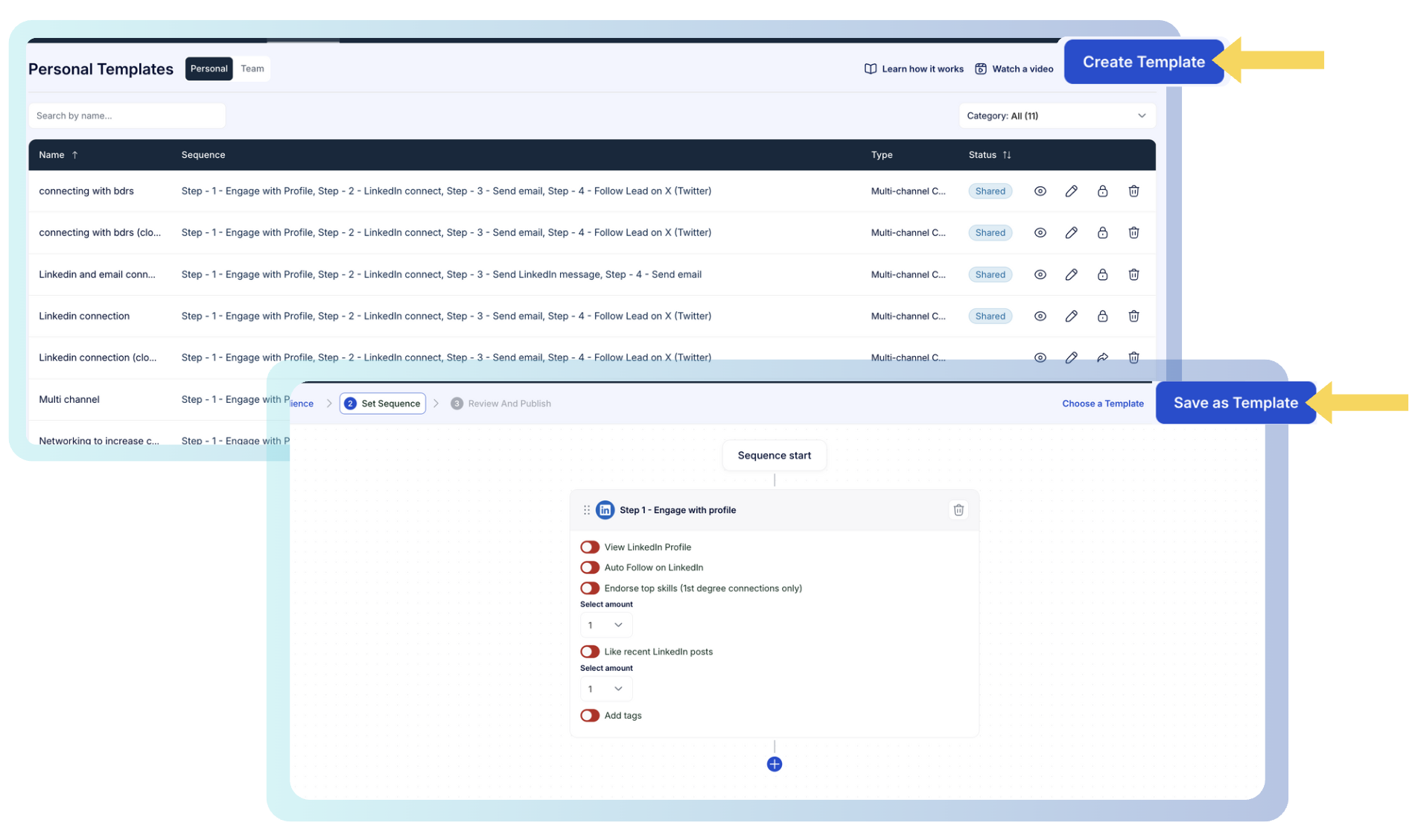Share 'Linkedin connection (clo...' template
The height and width of the screenshot is (840, 1418).
pyautogui.click(x=1102, y=358)
